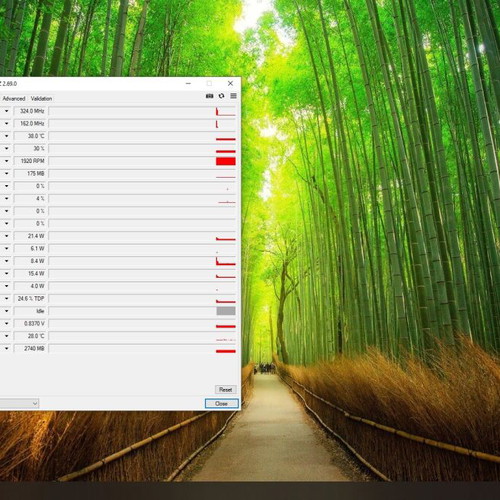
Task: Switch to the Advanced tab
Action: pyautogui.click(x=14, y=99)
